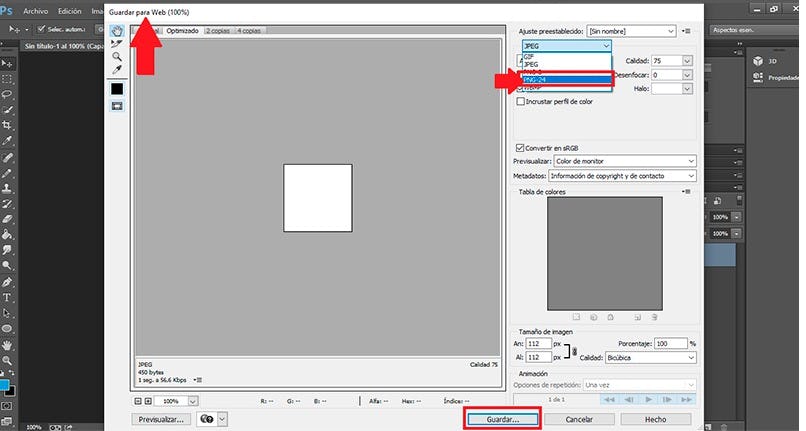Open the color table panel menu icon
This screenshot has height=431, width=806.
click(686, 190)
